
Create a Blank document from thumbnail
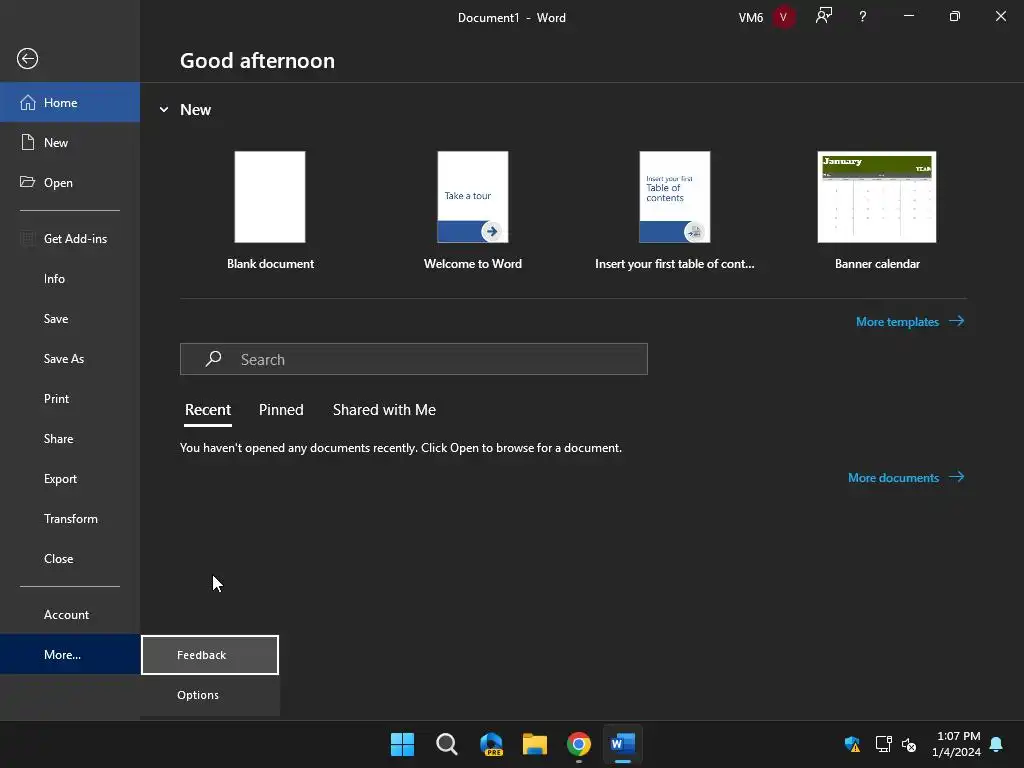coord(270,197)
